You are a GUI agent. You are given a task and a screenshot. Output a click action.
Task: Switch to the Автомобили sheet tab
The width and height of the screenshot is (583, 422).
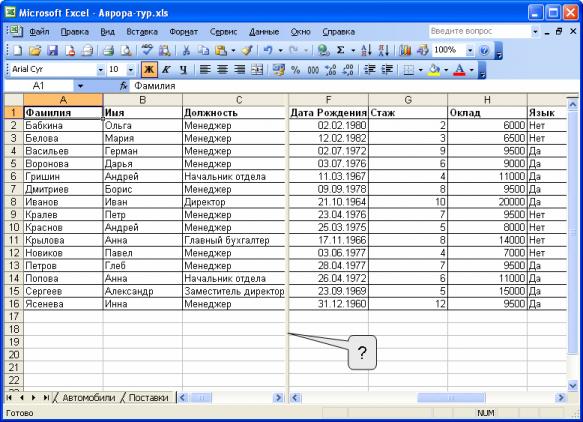click(x=88, y=397)
